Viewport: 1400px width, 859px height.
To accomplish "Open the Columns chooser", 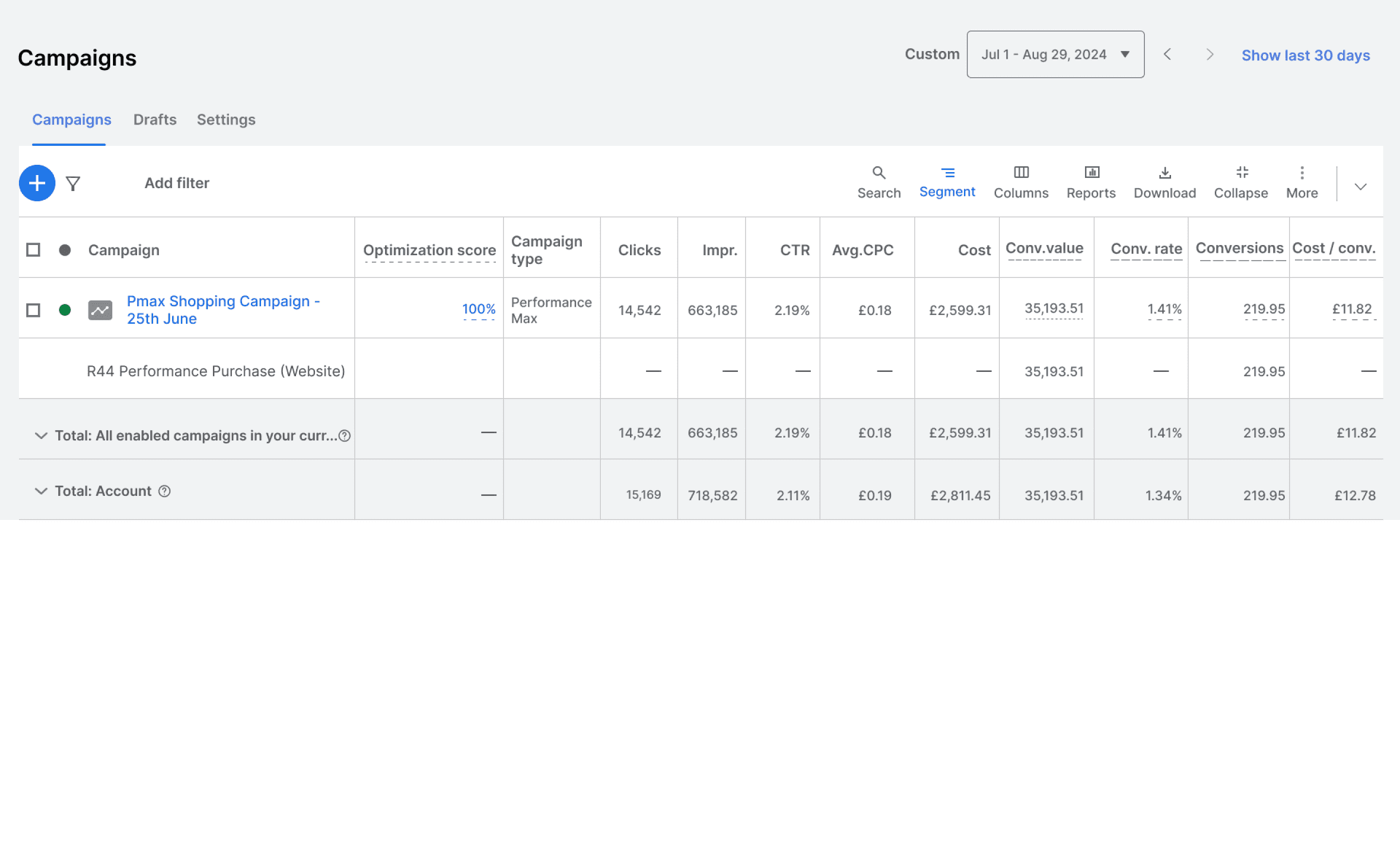I will (x=1021, y=182).
